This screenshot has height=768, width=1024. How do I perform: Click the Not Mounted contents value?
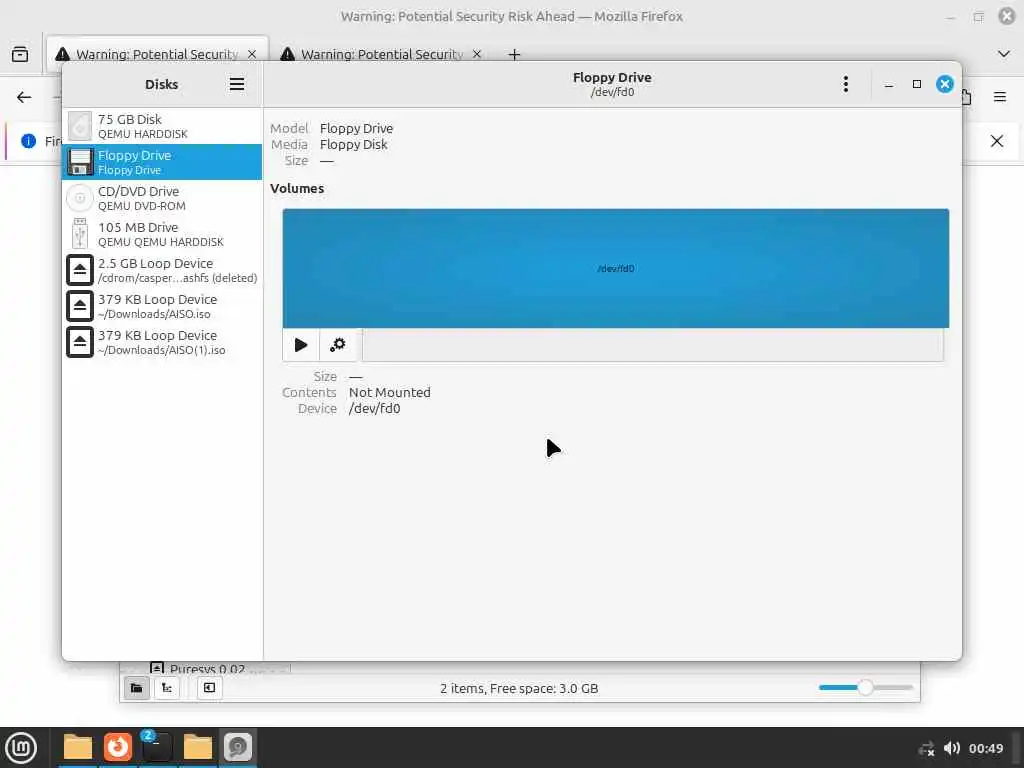tap(389, 392)
